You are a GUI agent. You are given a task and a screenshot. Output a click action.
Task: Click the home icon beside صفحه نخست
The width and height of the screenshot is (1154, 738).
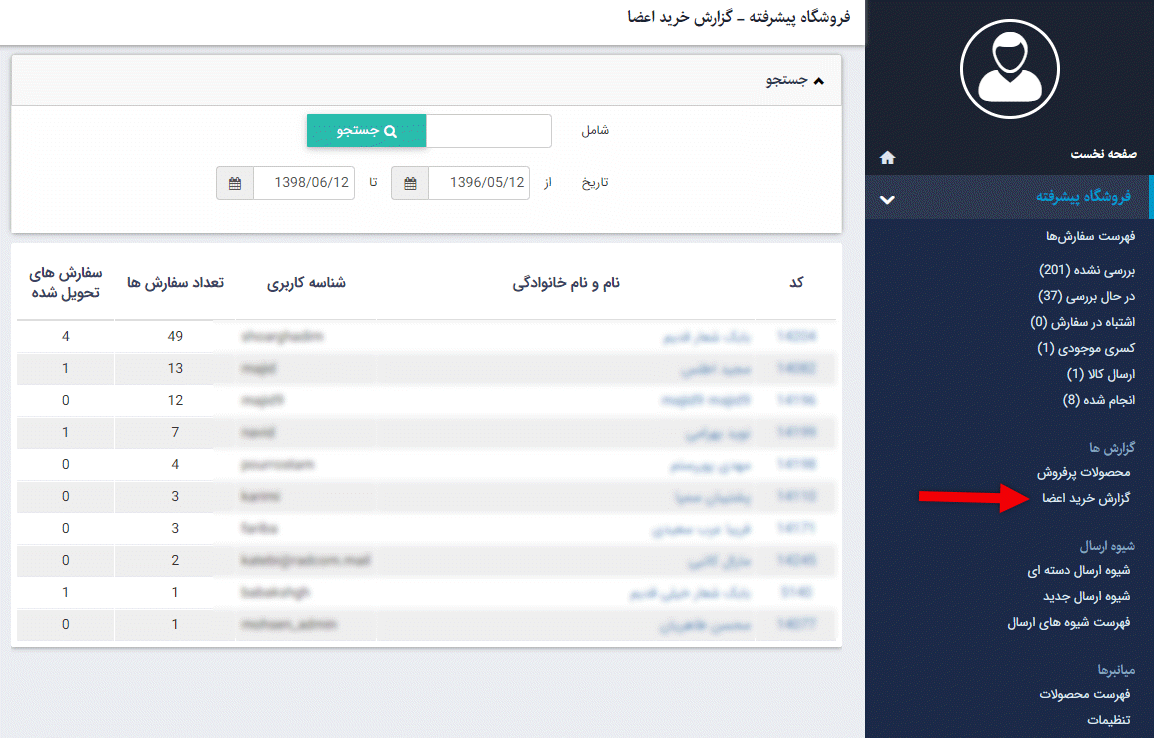[887, 157]
